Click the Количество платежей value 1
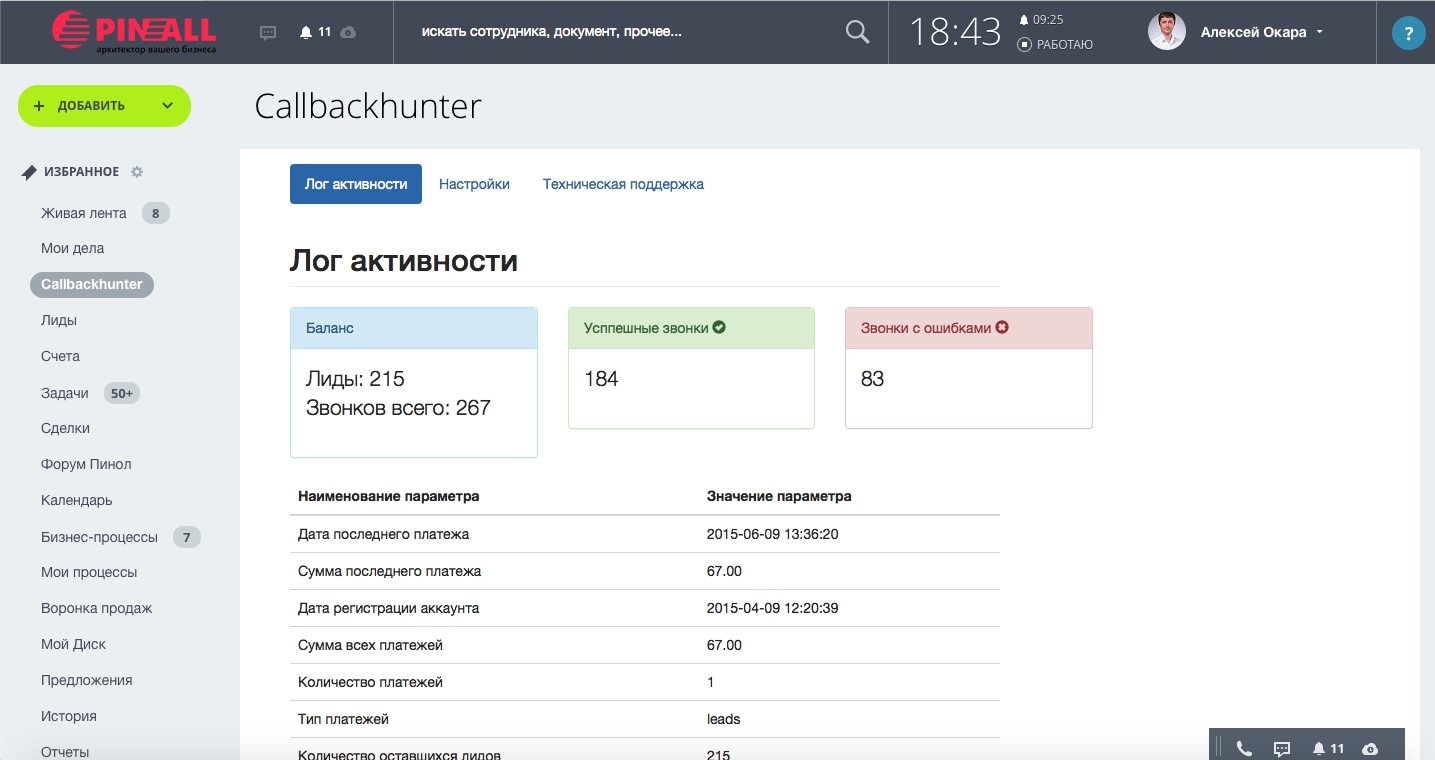 tap(711, 682)
